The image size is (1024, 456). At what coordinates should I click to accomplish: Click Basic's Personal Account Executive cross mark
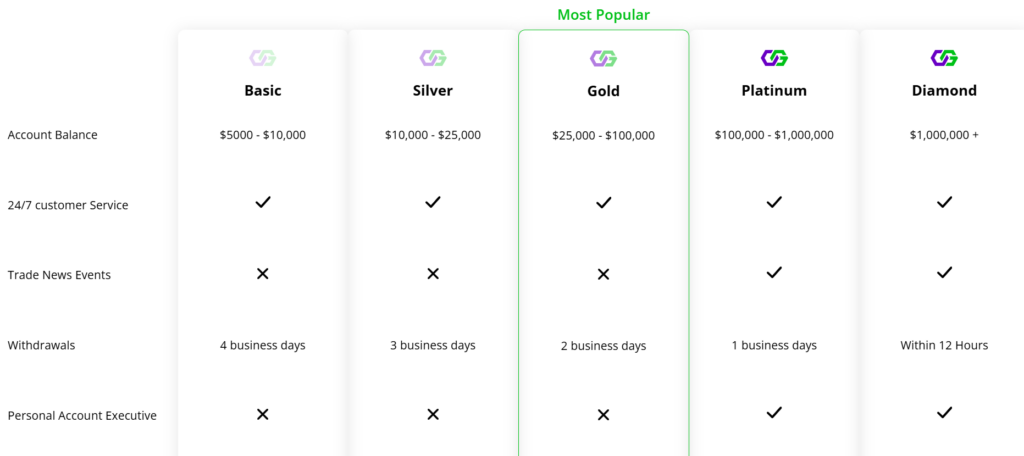(263, 414)
